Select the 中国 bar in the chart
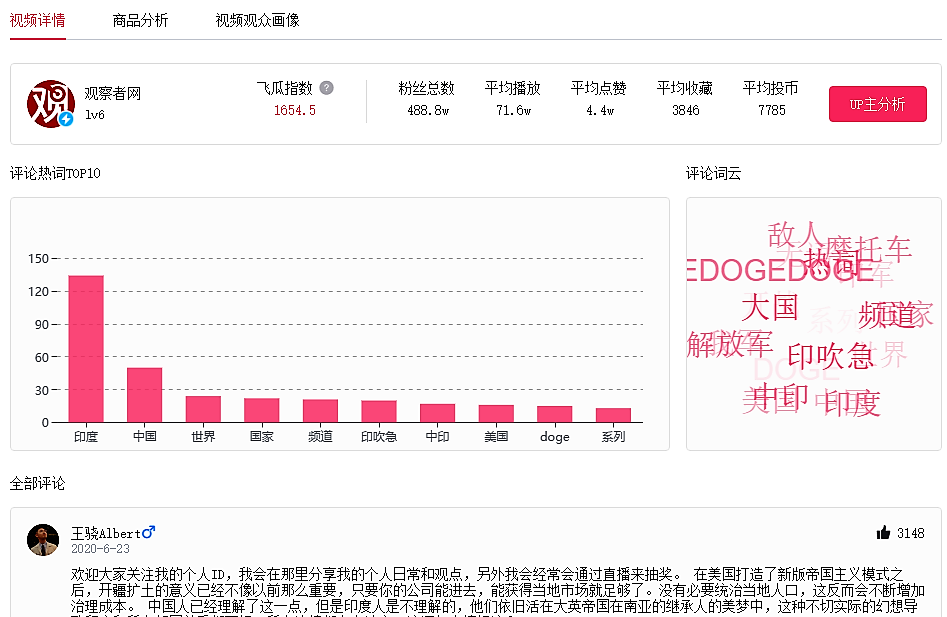Screen dimensions: 947x617 144,395
